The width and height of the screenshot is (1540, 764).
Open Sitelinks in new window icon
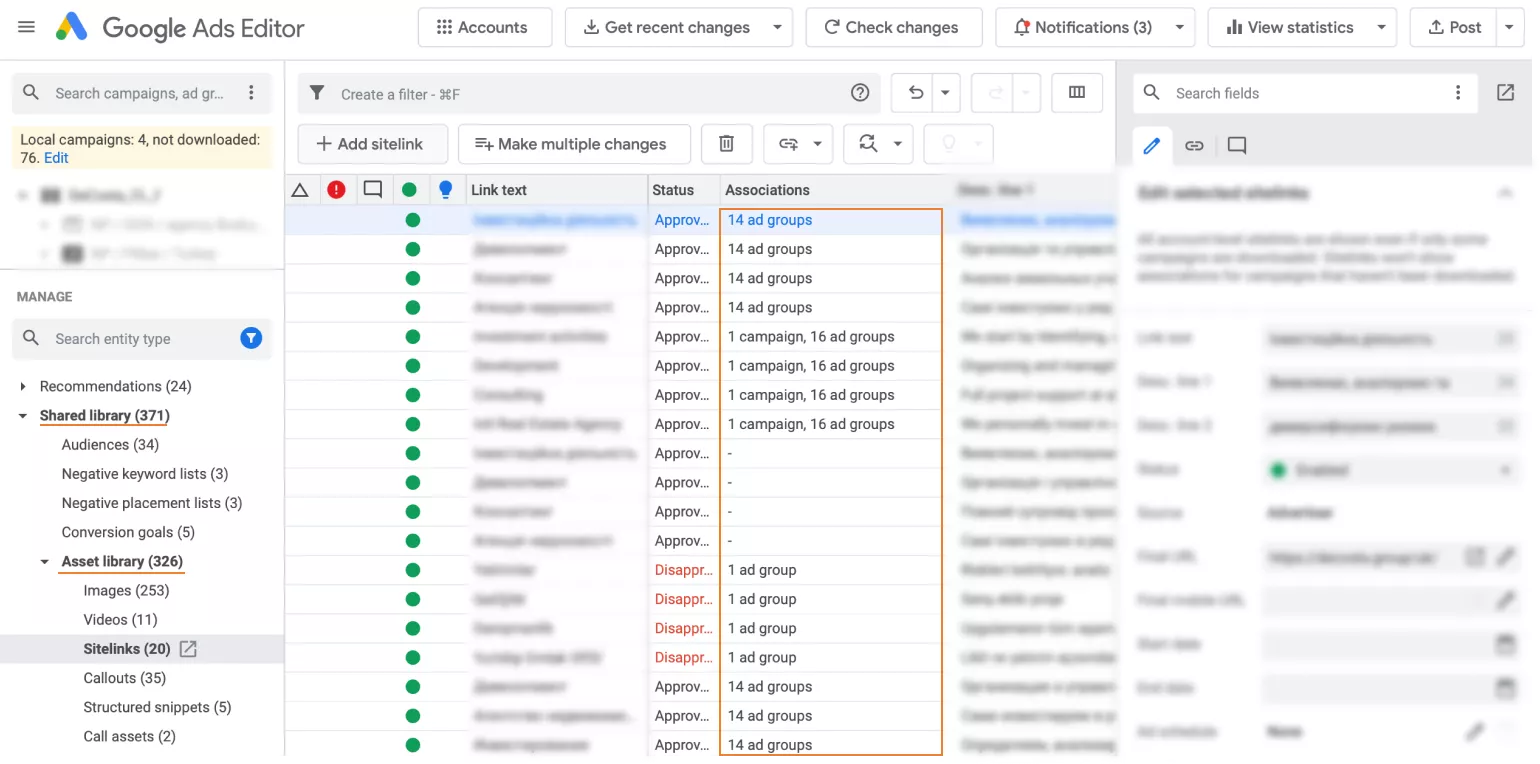click(x=188, y=649)
